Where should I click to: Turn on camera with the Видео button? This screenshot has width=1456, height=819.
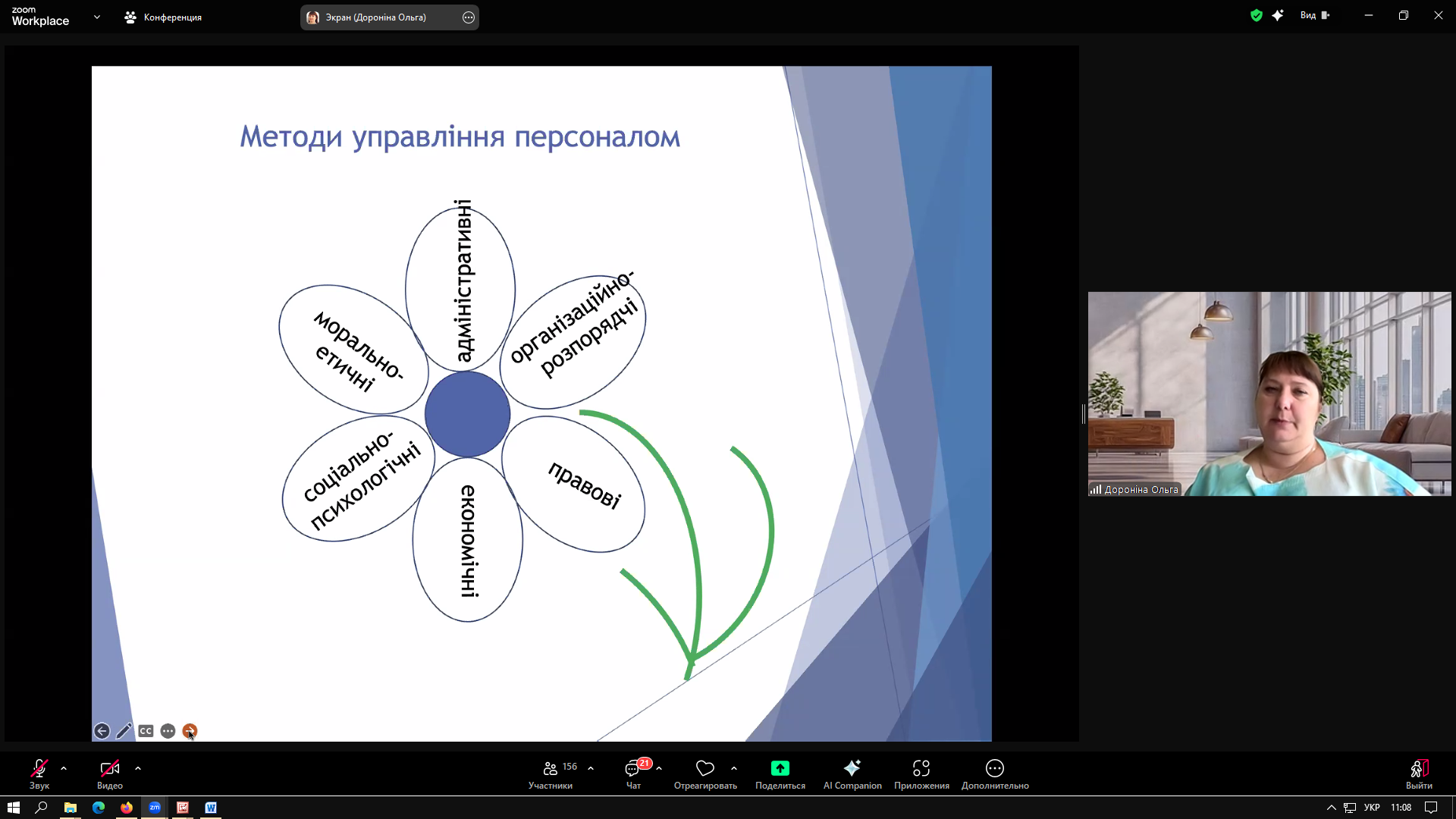[x=110, y=773]
